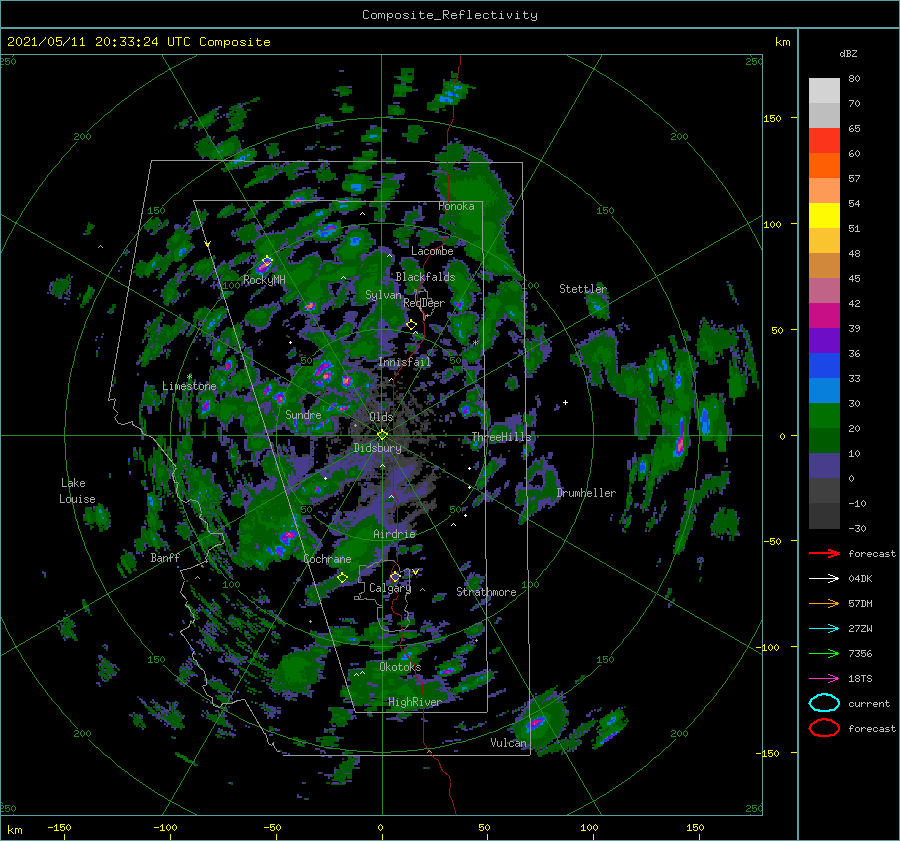The image size is (900, 841).
Task: Click the light gray 70–80 dBZ swatch
Action: pos(824,91)
